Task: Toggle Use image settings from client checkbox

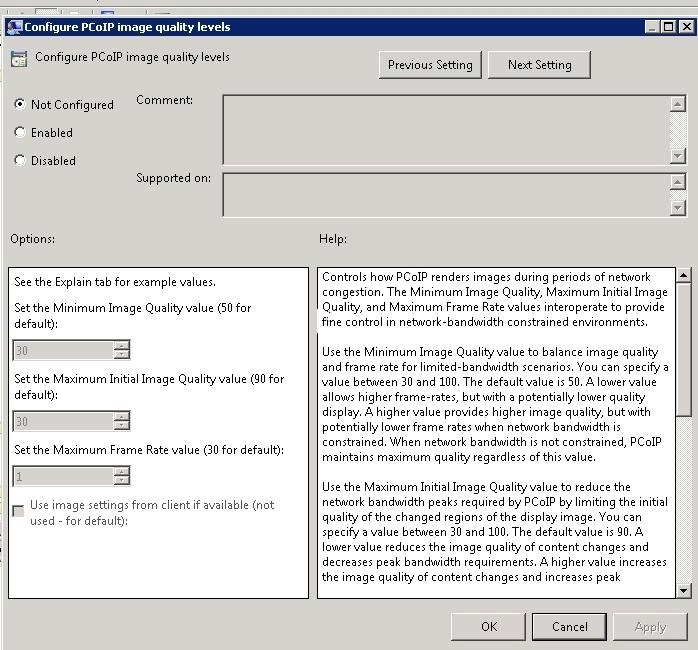Action: [x=18, y=511]
